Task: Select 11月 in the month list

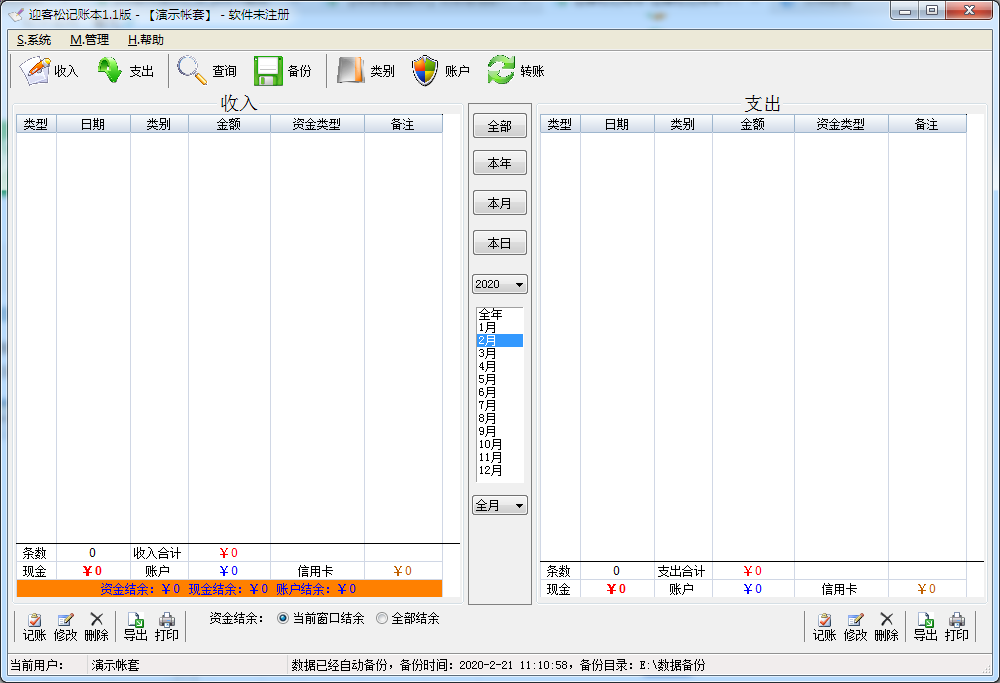Action: (x=500, y=457)
